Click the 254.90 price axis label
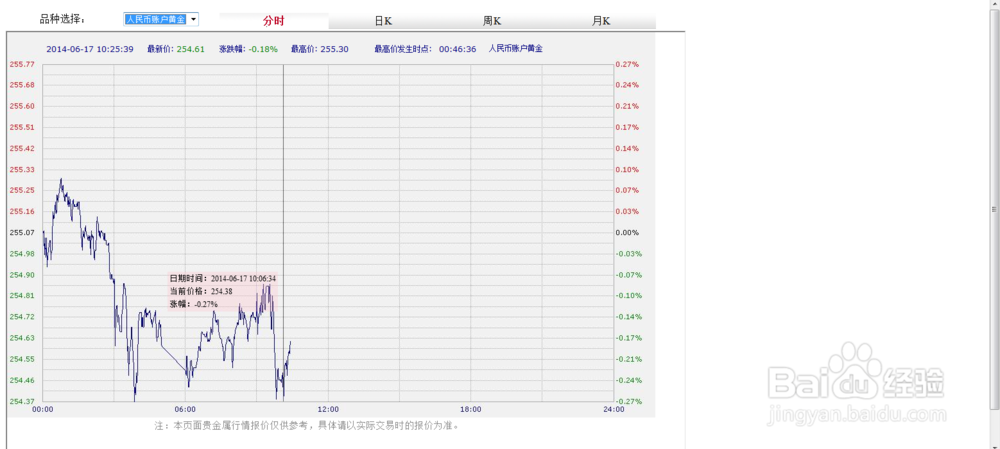This screenshot has height=449, width=1000. (22, 275)
